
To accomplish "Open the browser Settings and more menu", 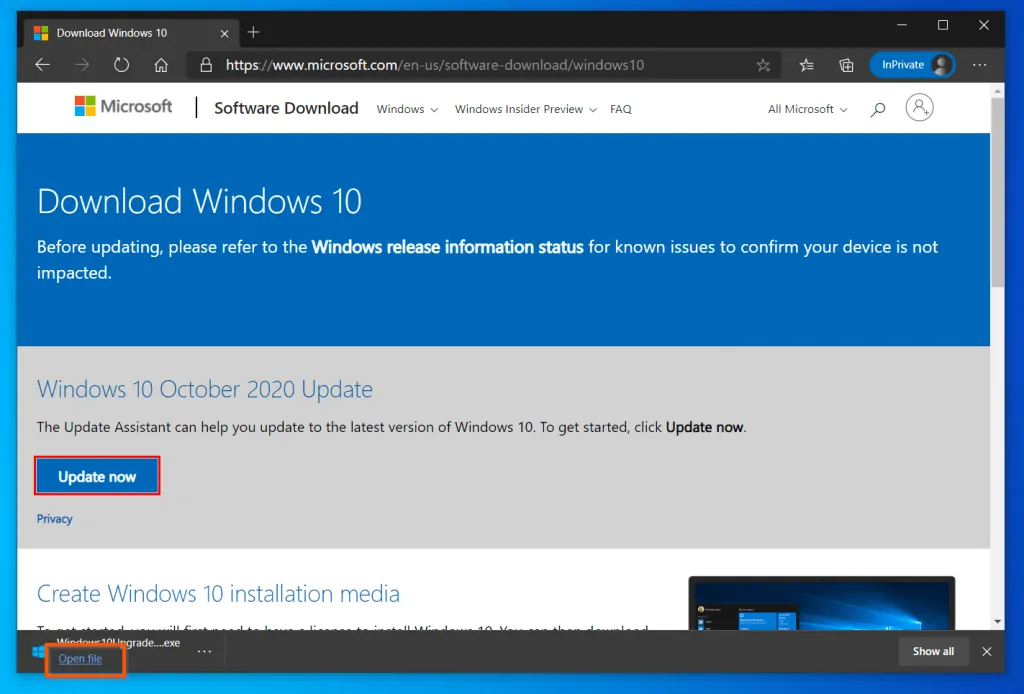I will pos(980,65).
